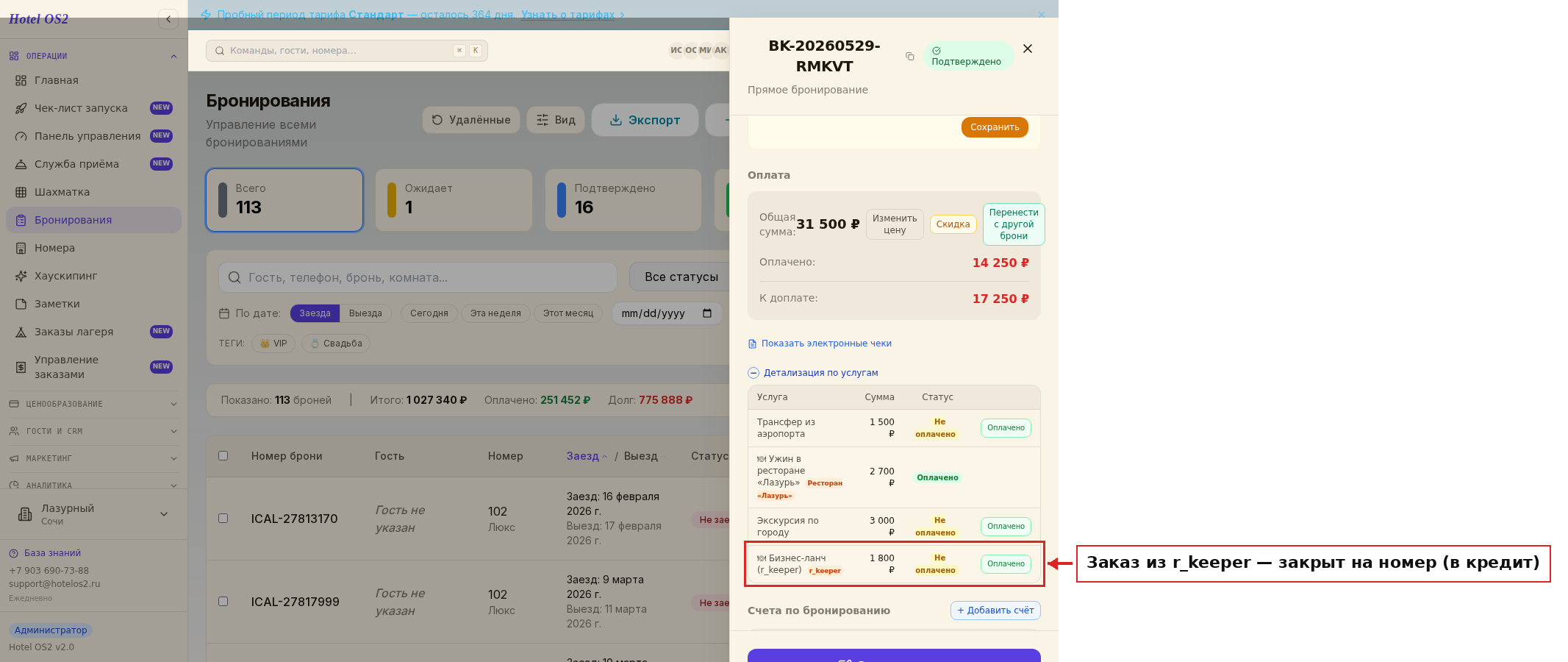Click Добавить счёт button
Screen dimensions: 1568x662
(x=995, y=611)
